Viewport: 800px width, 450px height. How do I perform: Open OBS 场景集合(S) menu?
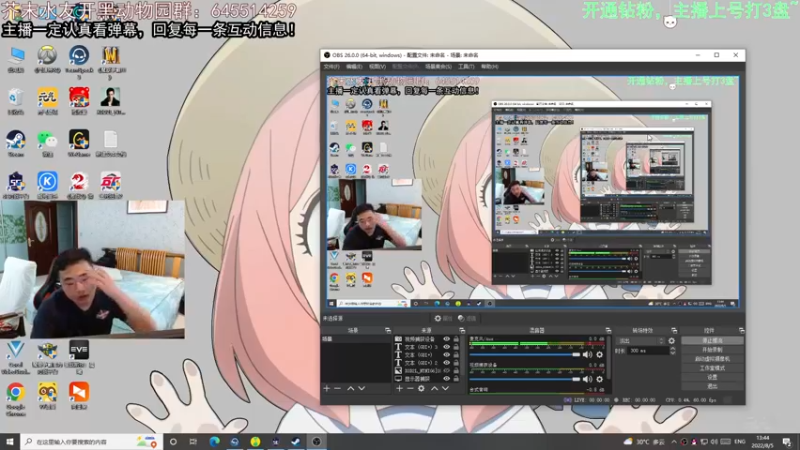point(438,67)
